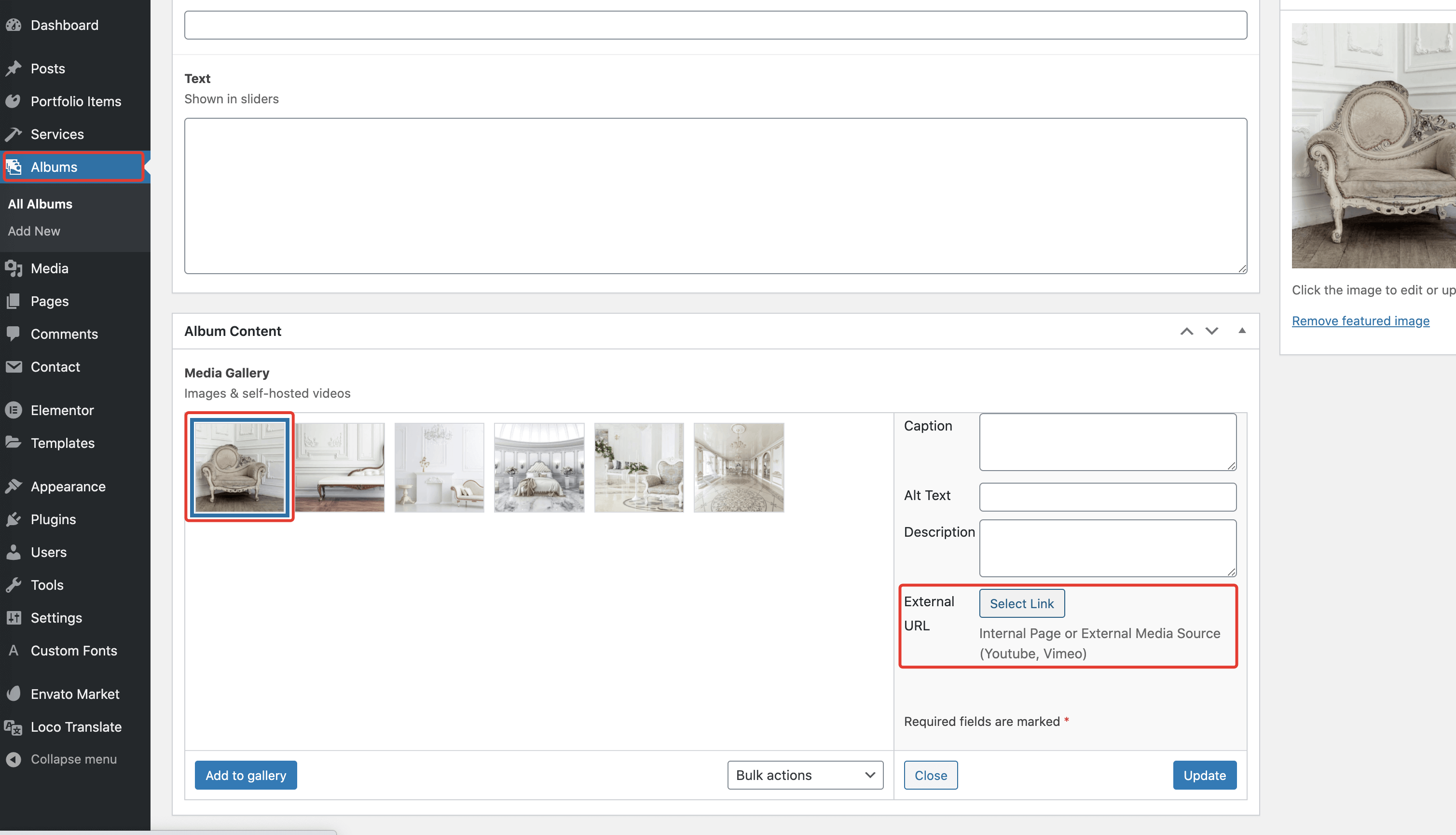Click Remove featured image link
This screenshot has height=835, width=1456.
(1360, 320)
